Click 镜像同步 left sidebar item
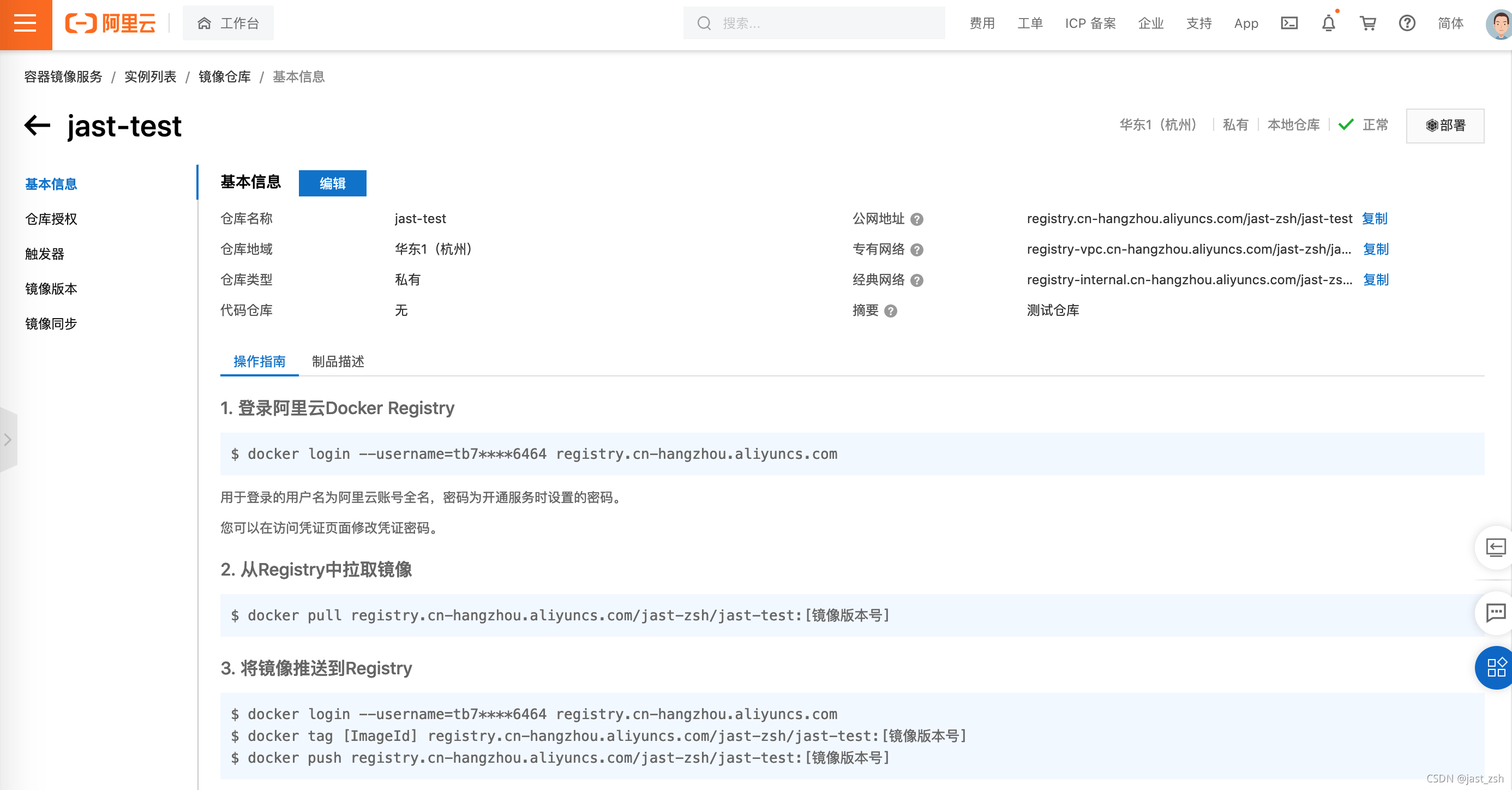This screenshot has width=1512, height=790. pyautogui.click(x=51, y=323)
